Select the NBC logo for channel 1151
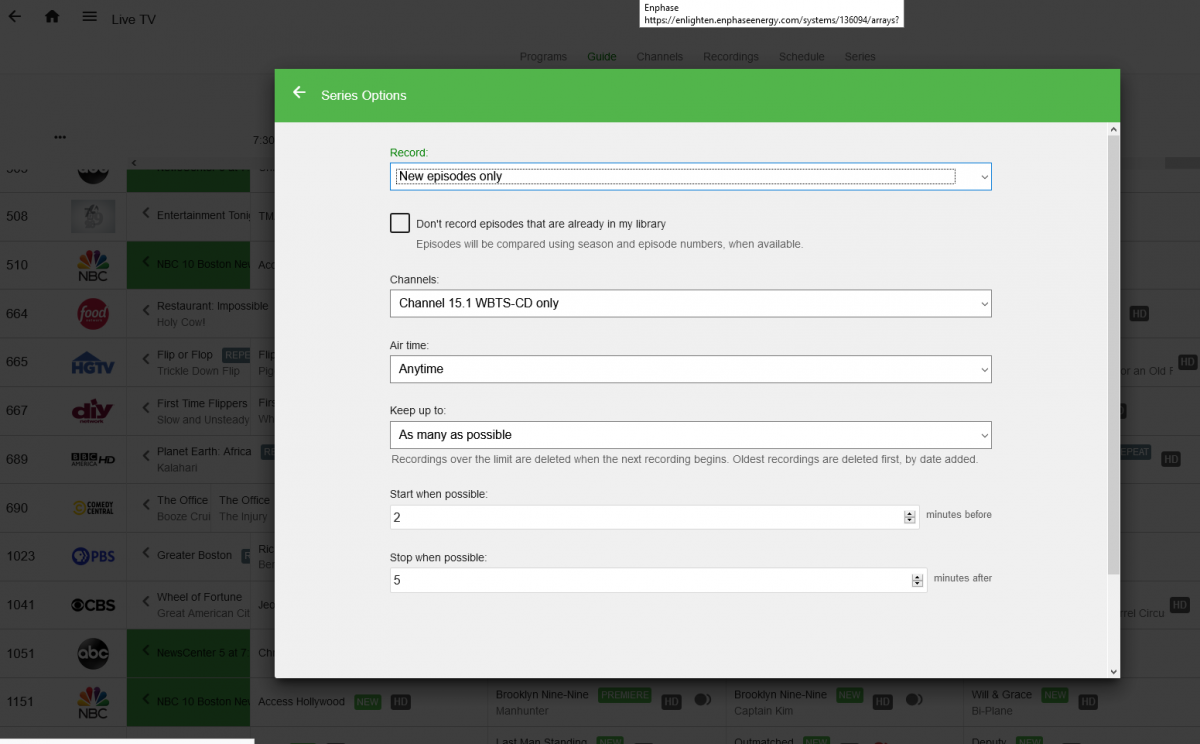The height and width of the screenshot is (744, 1200). pos(93,702)
